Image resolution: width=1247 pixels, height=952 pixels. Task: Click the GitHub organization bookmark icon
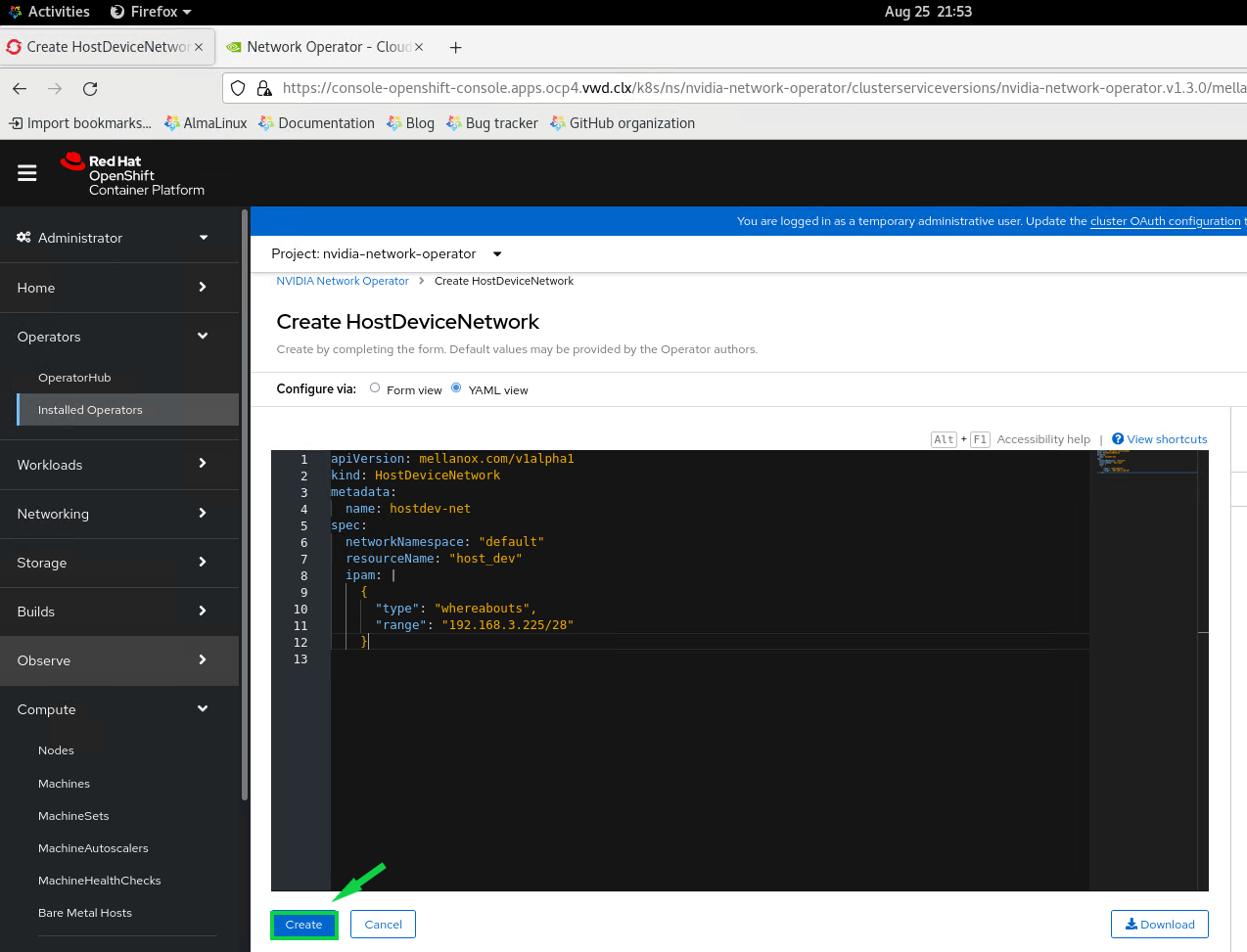[558, 123]
